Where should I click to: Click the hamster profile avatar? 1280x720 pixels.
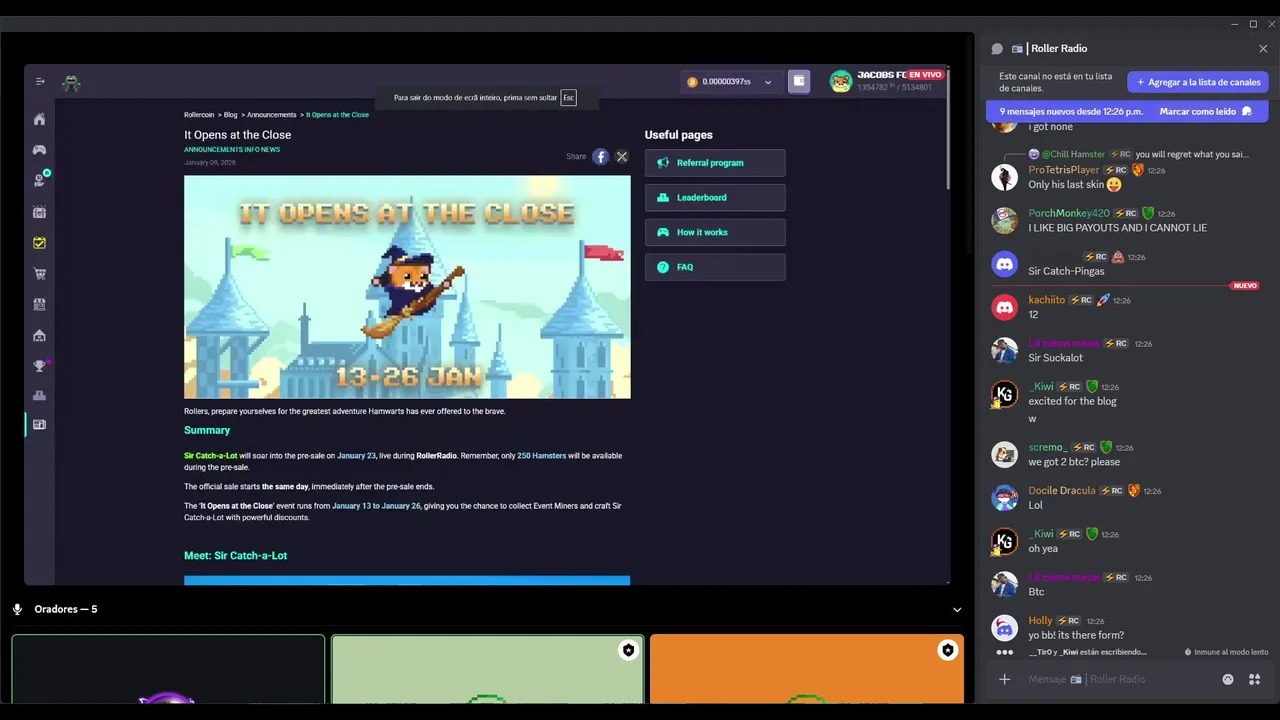coord(841,82)
